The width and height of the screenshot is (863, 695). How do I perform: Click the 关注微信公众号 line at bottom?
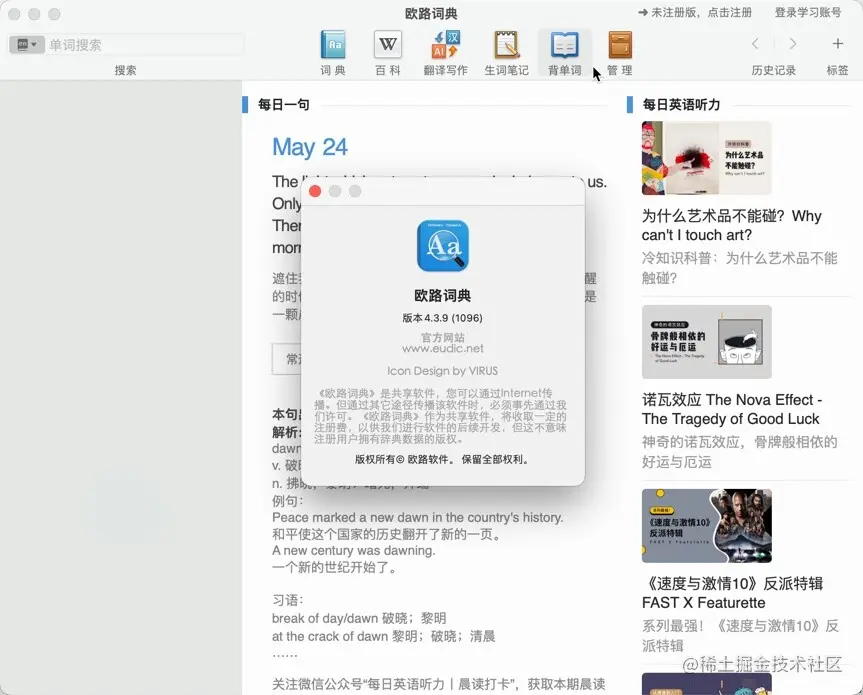439,684
